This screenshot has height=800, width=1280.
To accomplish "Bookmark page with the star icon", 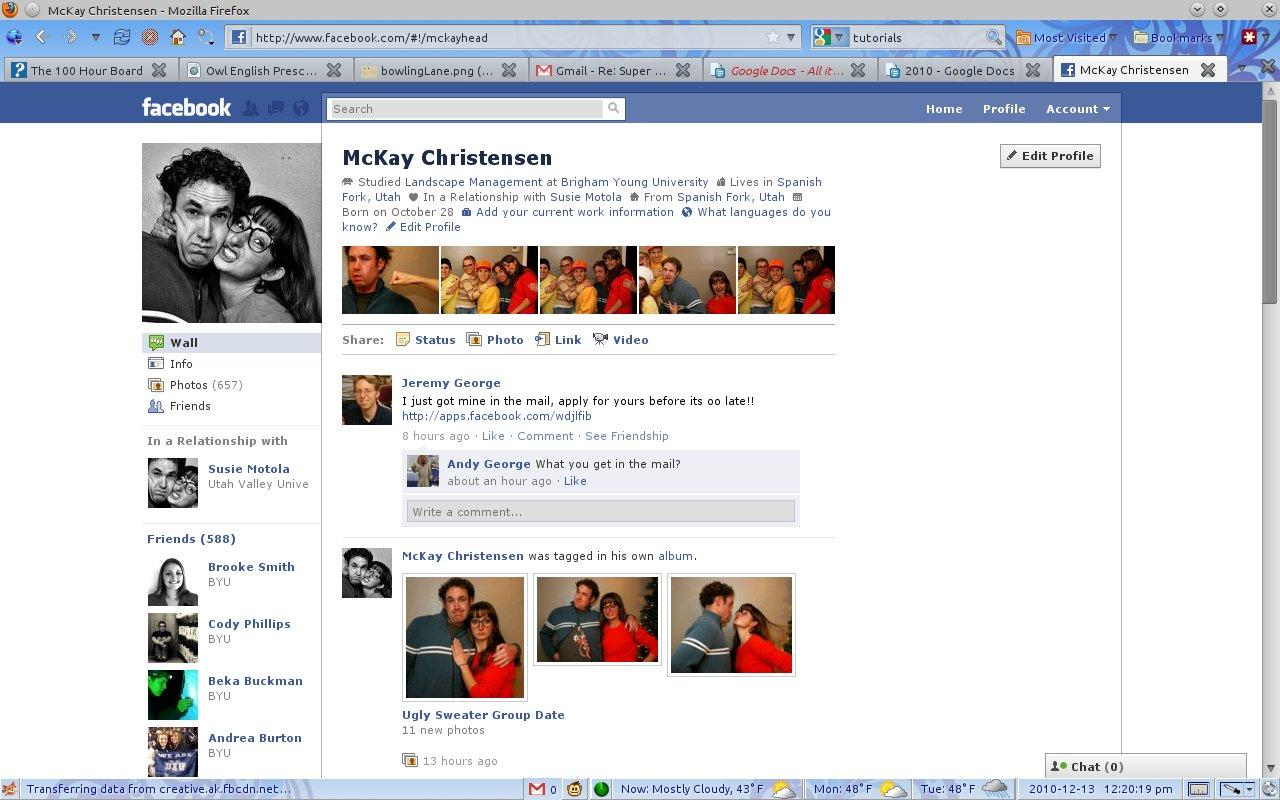I will 772,37.
